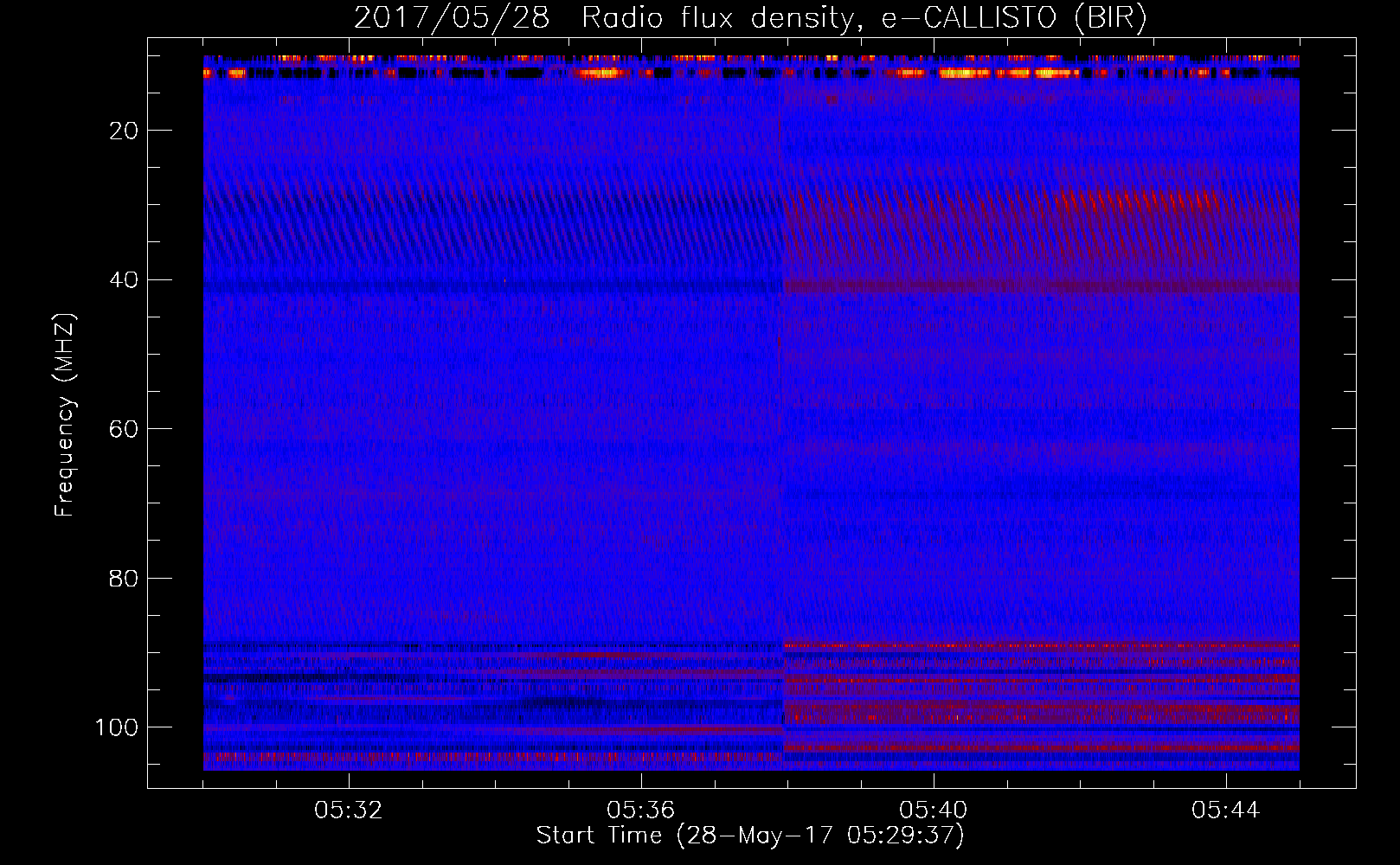Click the 05:40 time tick label
Image resolution: width=1400 pixels, height=865 pixels.
(934, 811)
